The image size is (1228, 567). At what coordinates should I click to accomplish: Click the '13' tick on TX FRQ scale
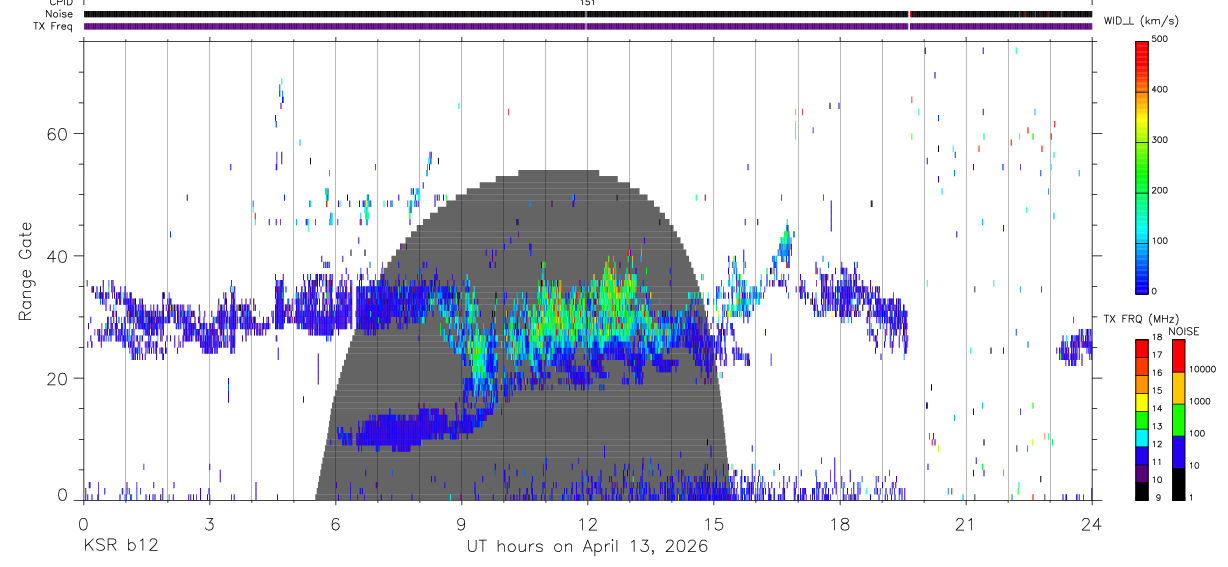tap(1157, 427)
